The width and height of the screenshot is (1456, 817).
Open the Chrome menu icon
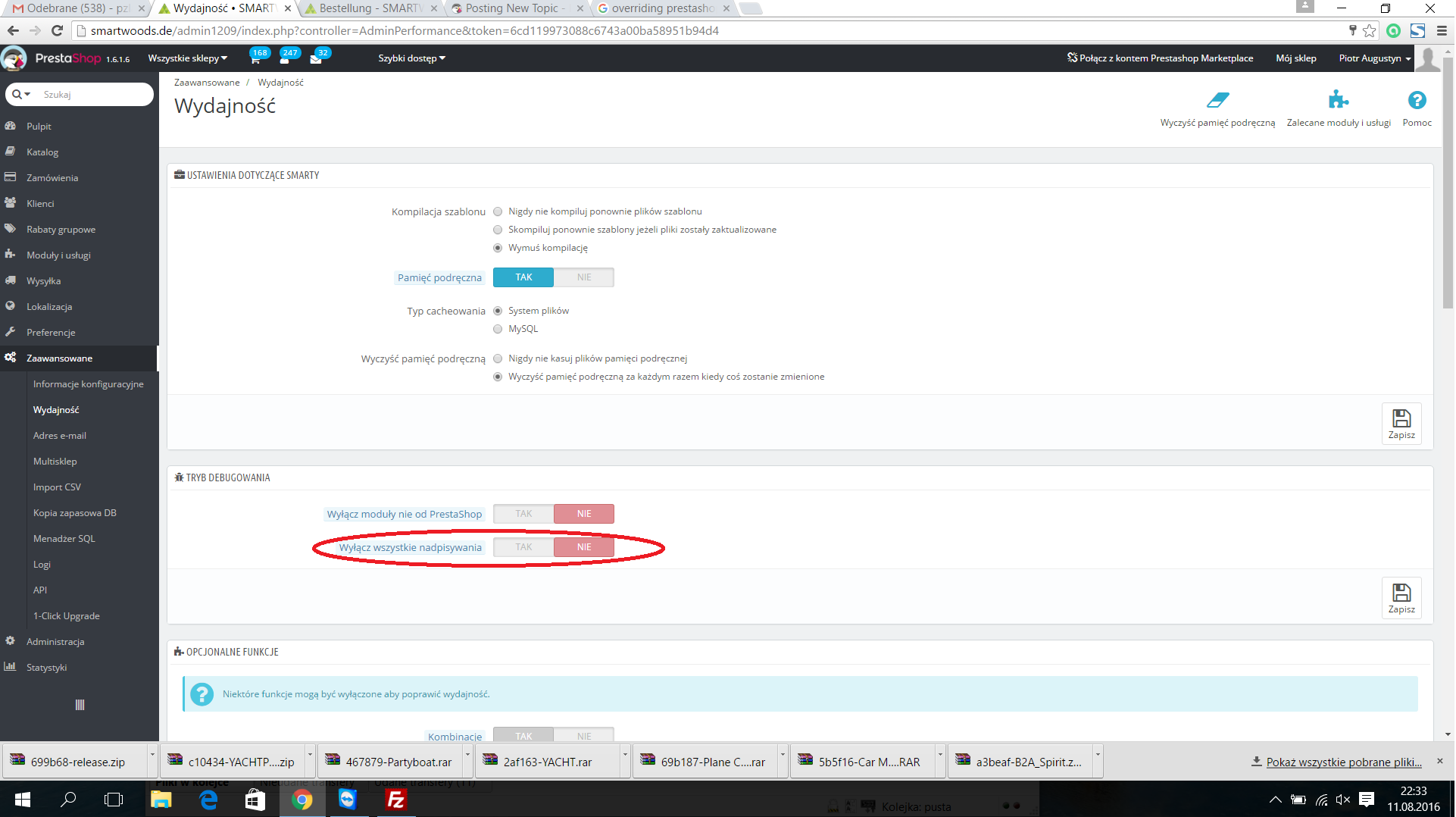(1442, 30)
